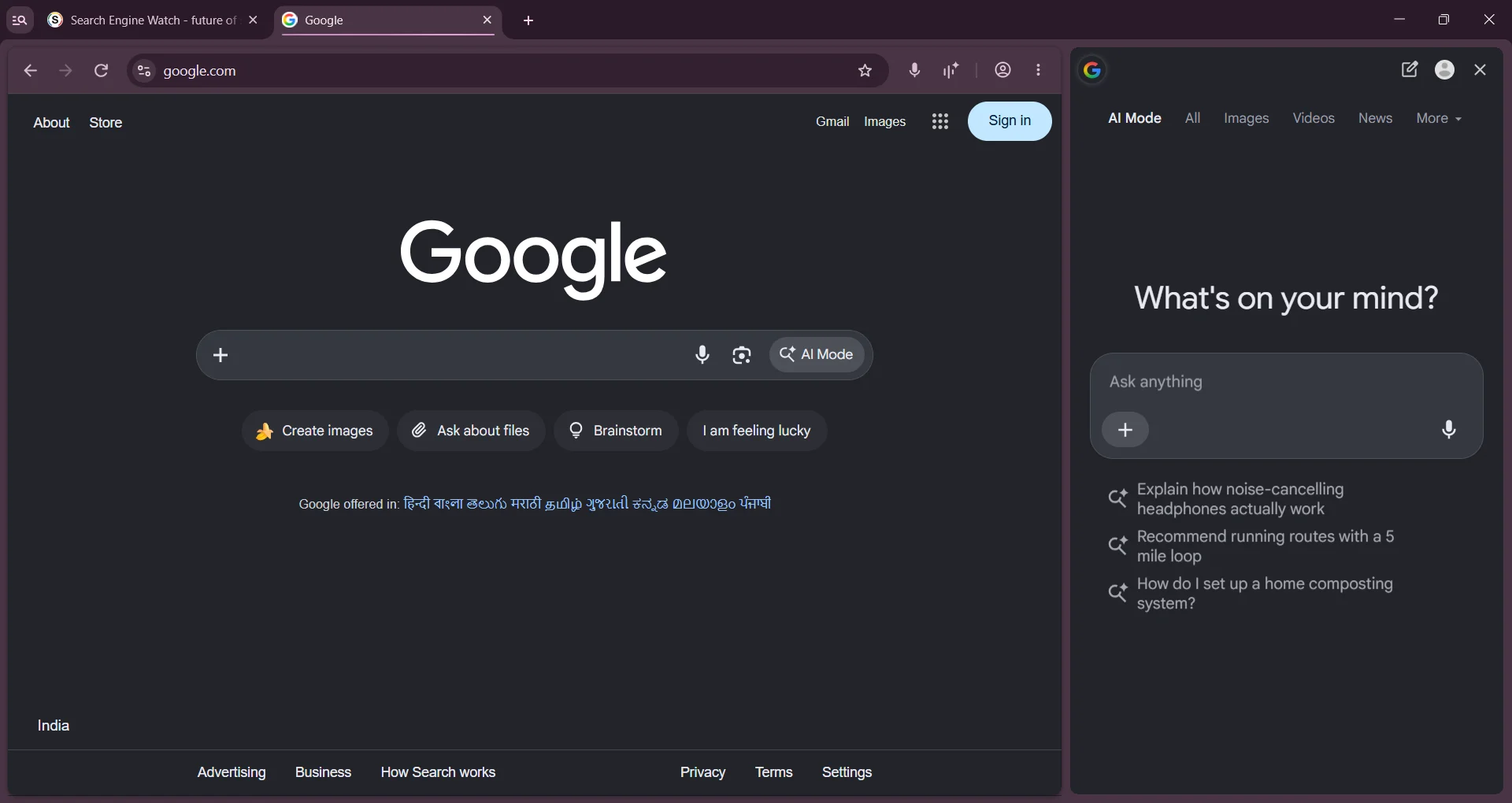1512x803 pixels.
Task: Open the browser profile icon
Action: pyautogui.click(x=1002, y=70)
